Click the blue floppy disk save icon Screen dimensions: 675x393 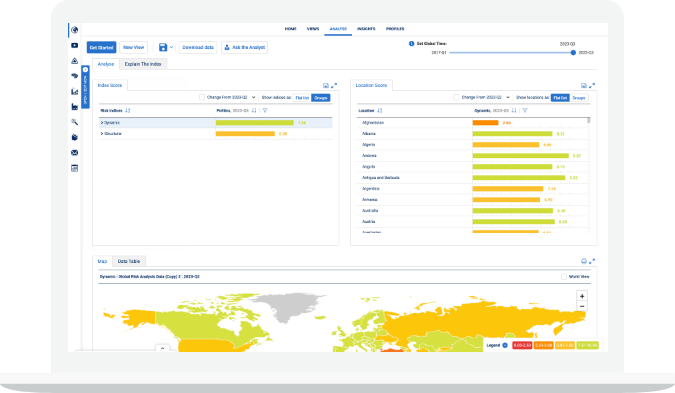tap(163, 47)
